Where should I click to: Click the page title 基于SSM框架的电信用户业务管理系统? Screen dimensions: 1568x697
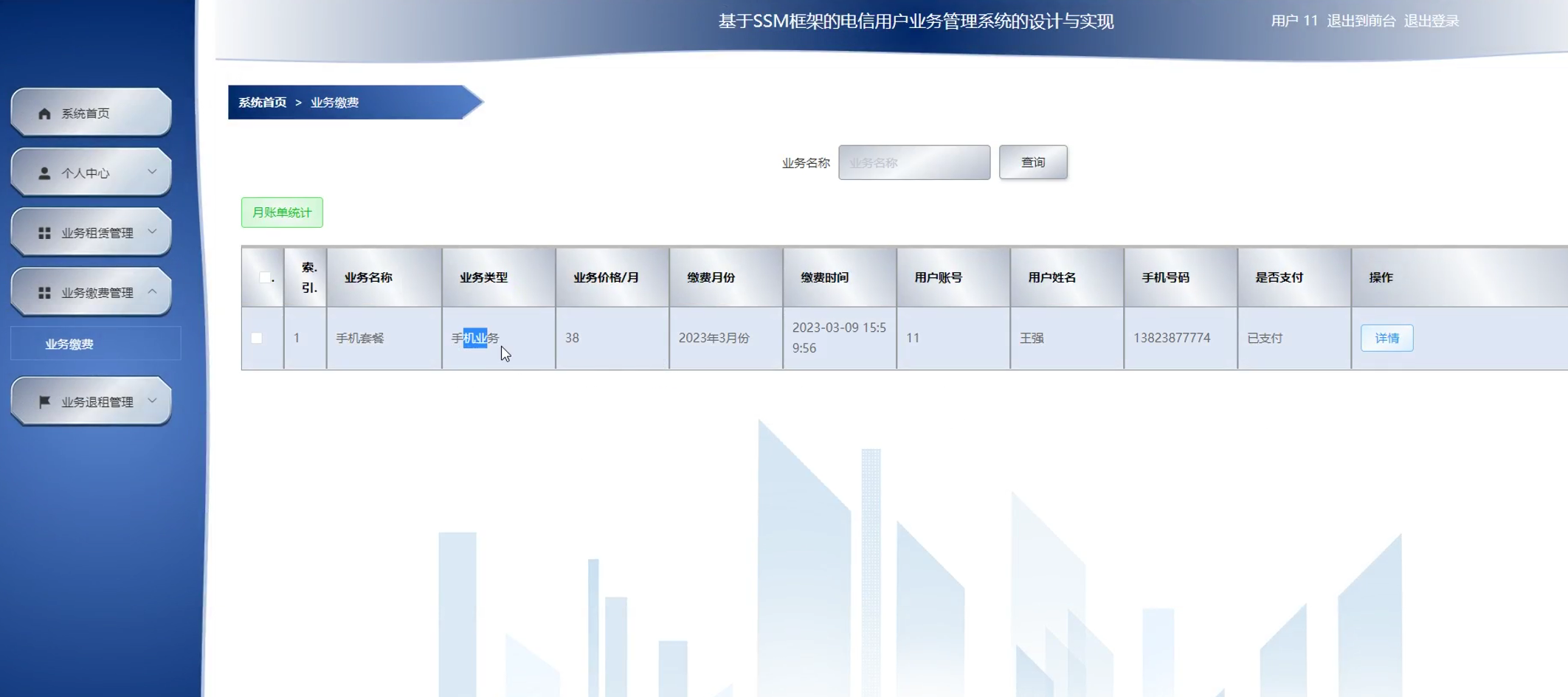916,21
